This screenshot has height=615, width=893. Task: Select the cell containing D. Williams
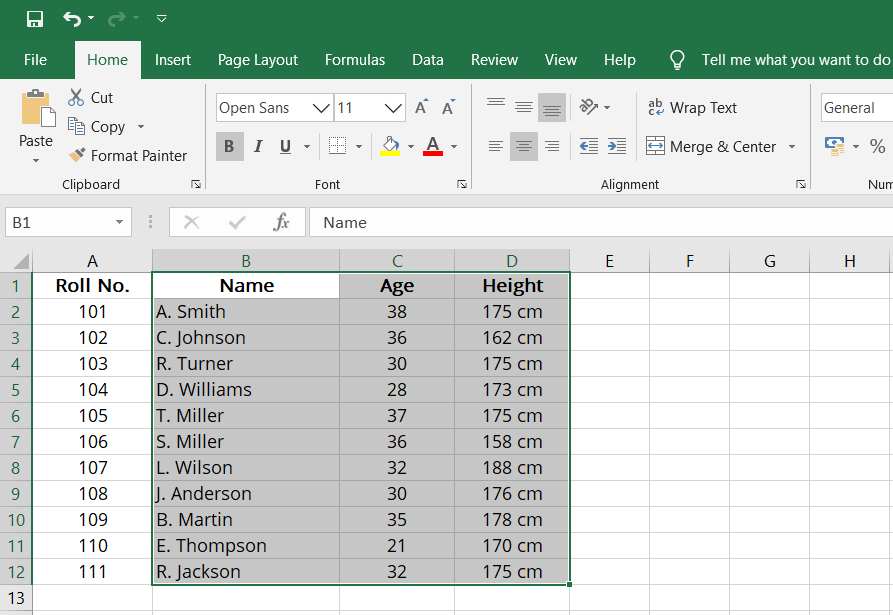pyautogui.click(x=246, y=390)
